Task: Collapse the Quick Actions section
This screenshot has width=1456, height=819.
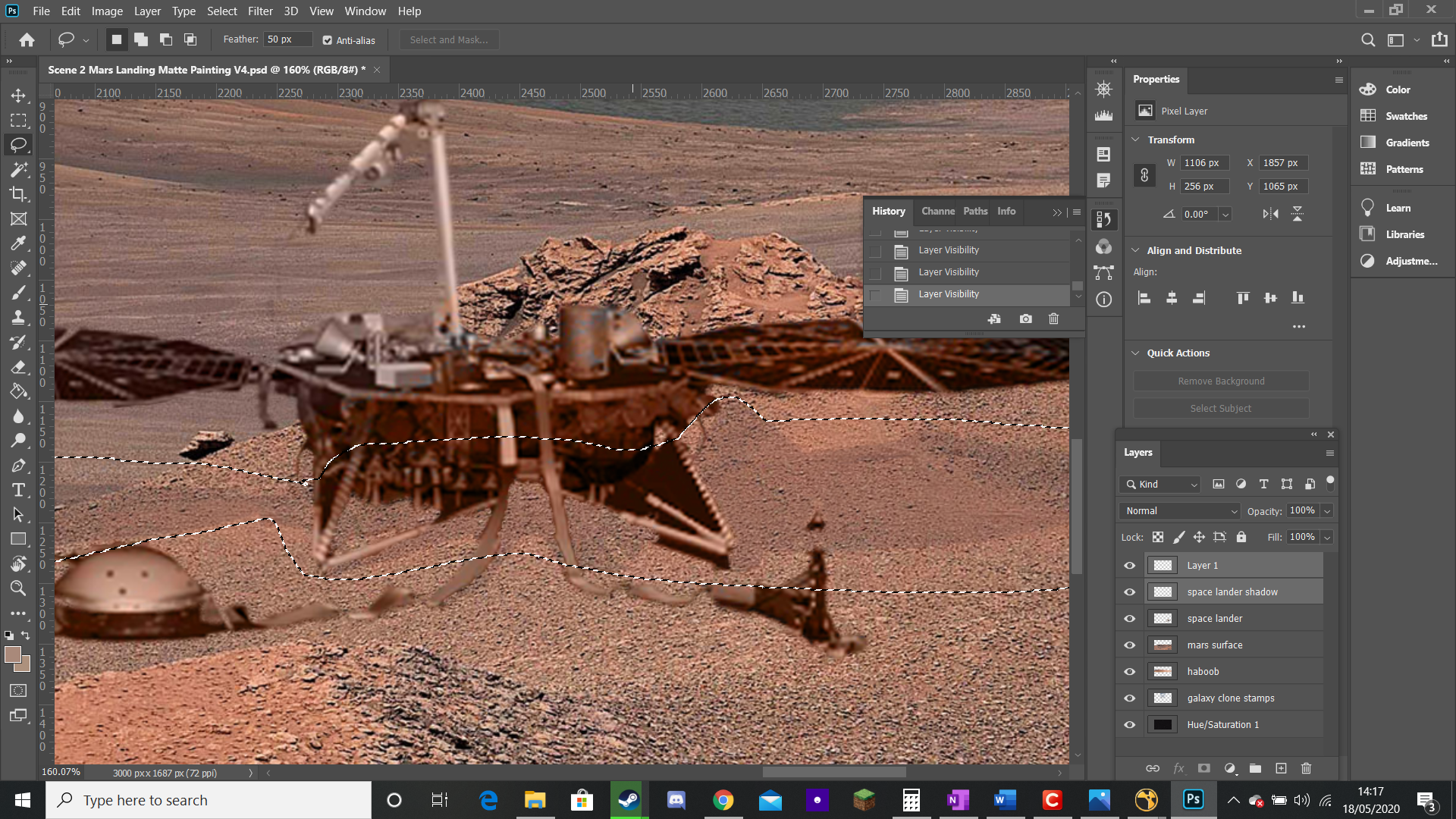Action: [1135, 353]
